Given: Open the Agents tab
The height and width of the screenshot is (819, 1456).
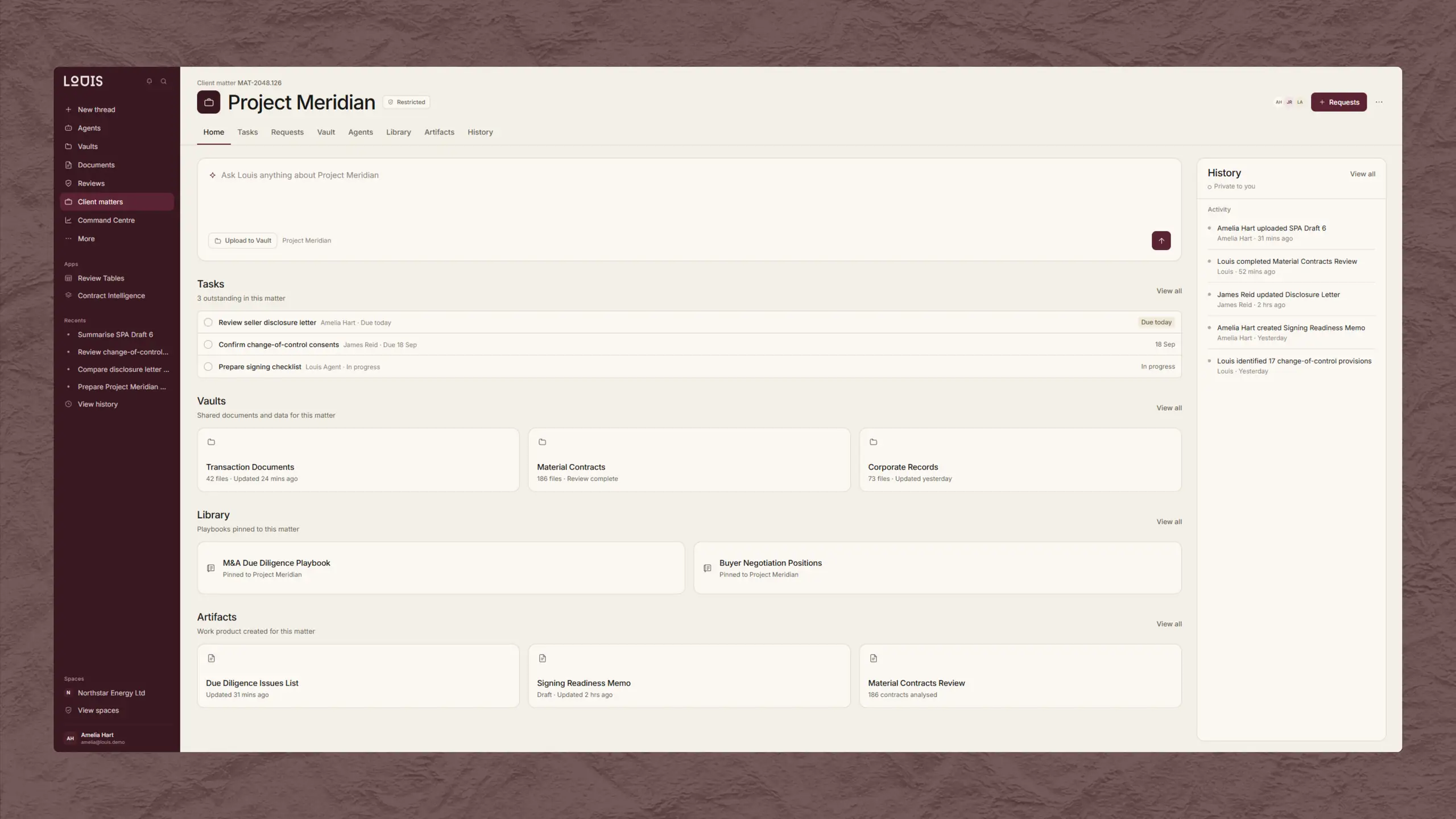Looking at the screenshot, I should (x=361, y=132).
